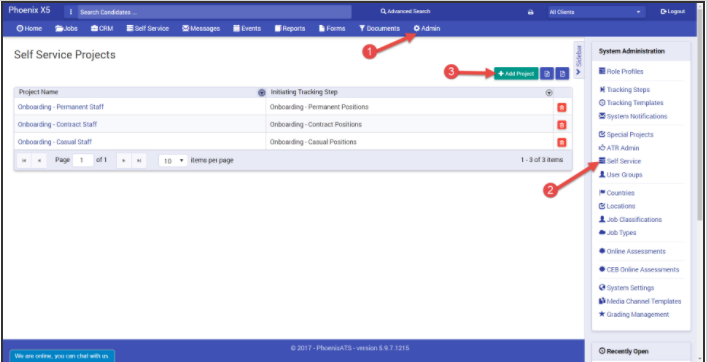Select the Onboarding - Permanent Positions cell
This screenshot has height=362, width=708.
point(409,107)
